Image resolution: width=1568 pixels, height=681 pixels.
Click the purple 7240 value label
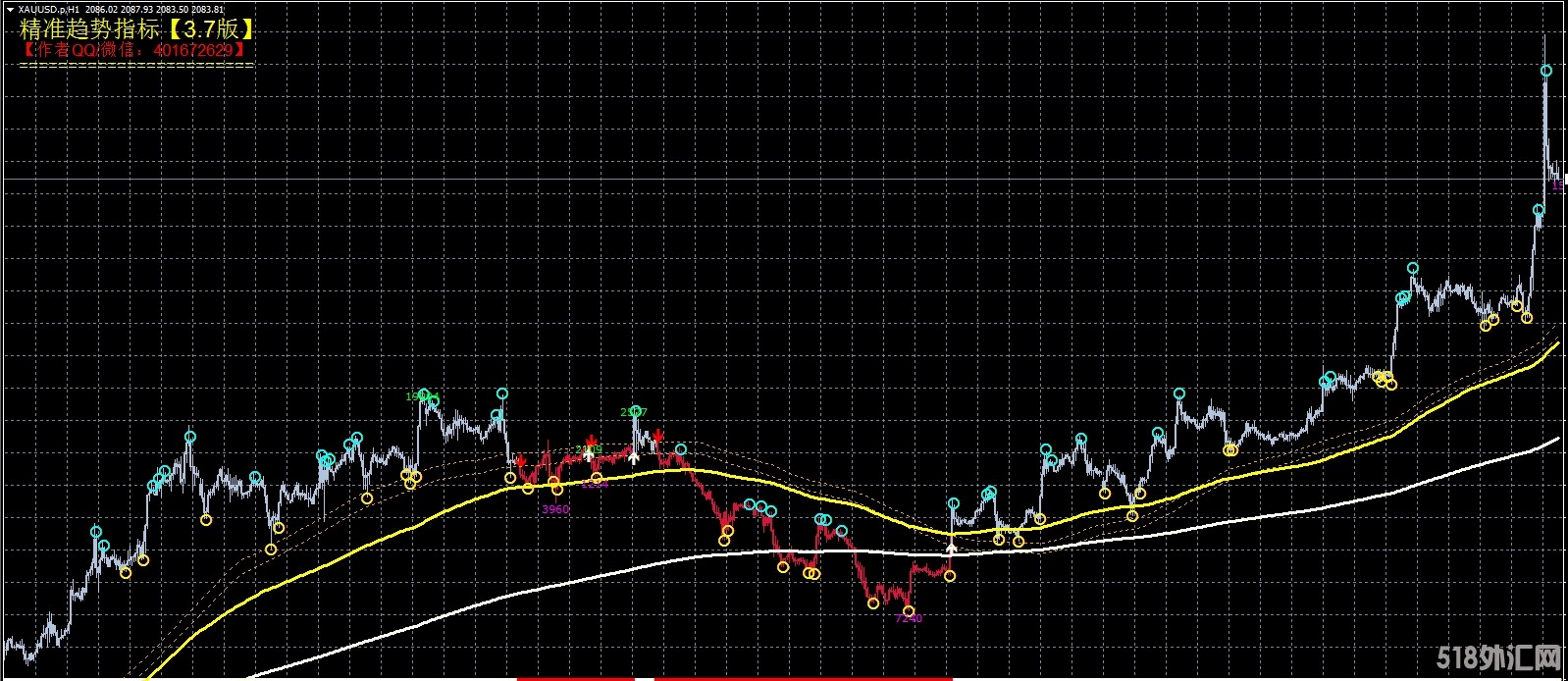coord(909,619)
